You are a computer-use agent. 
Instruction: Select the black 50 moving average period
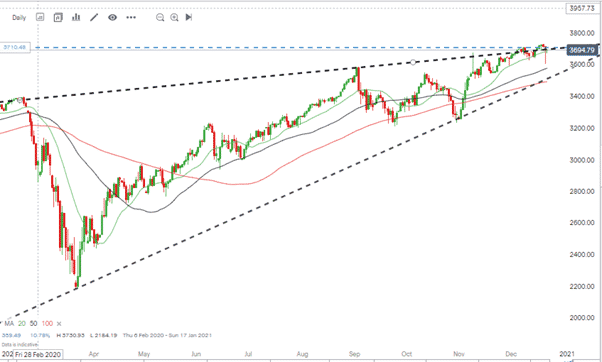(33, 324)
